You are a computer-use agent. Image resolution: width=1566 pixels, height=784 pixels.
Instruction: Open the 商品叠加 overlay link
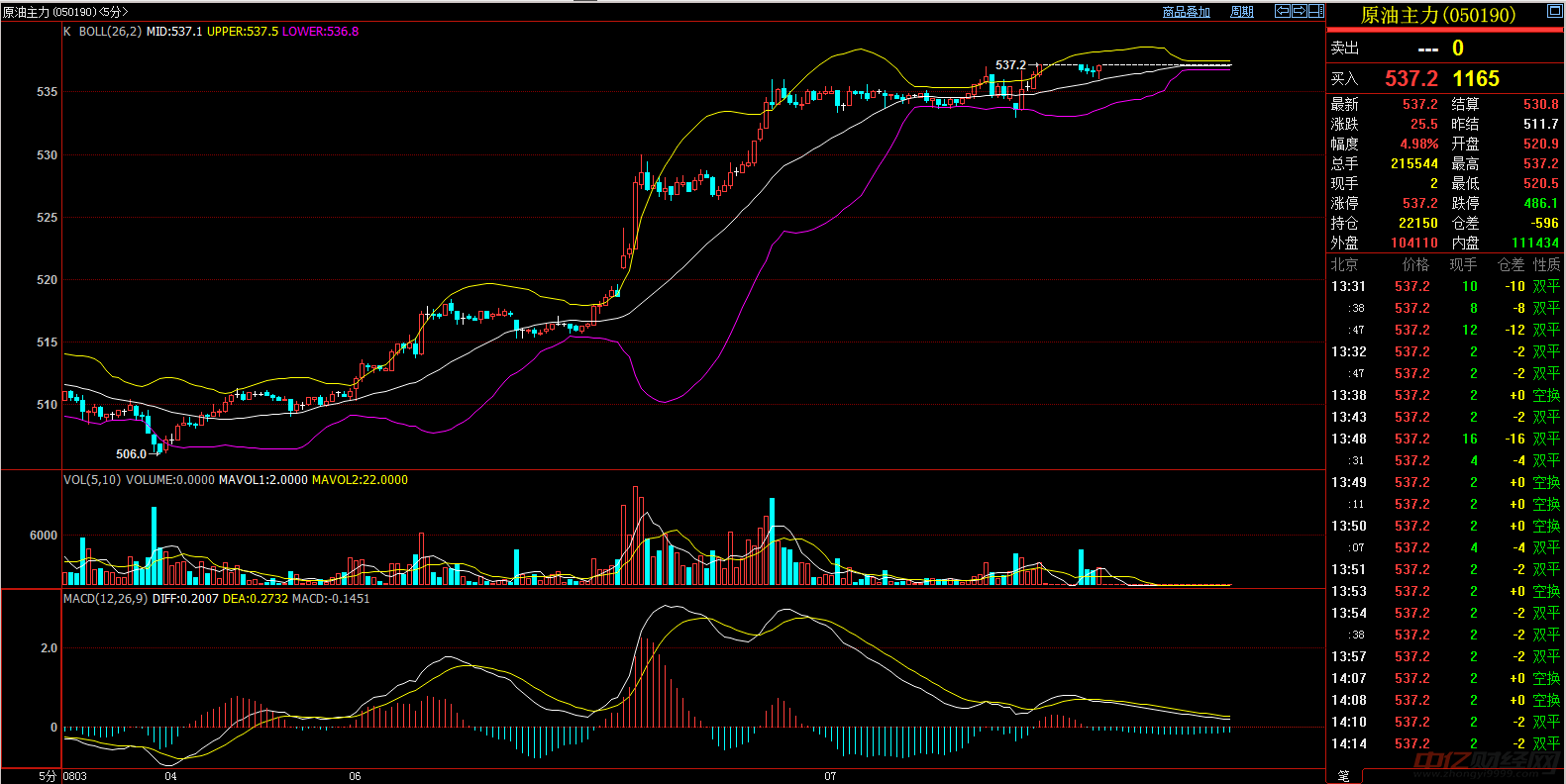pyautogui.click(x=1187, y=12)
